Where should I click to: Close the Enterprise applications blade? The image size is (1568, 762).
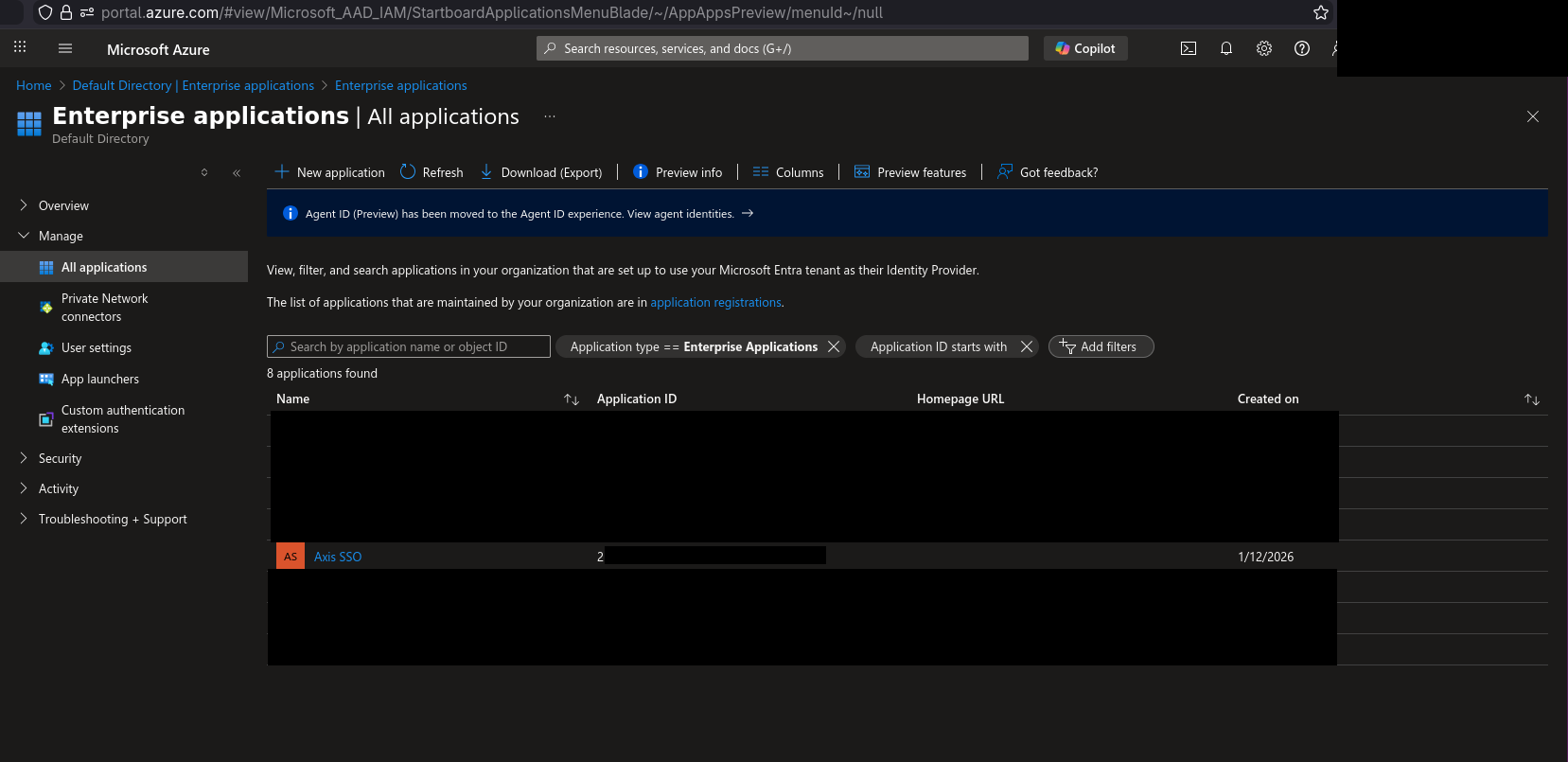point(1533,116)
